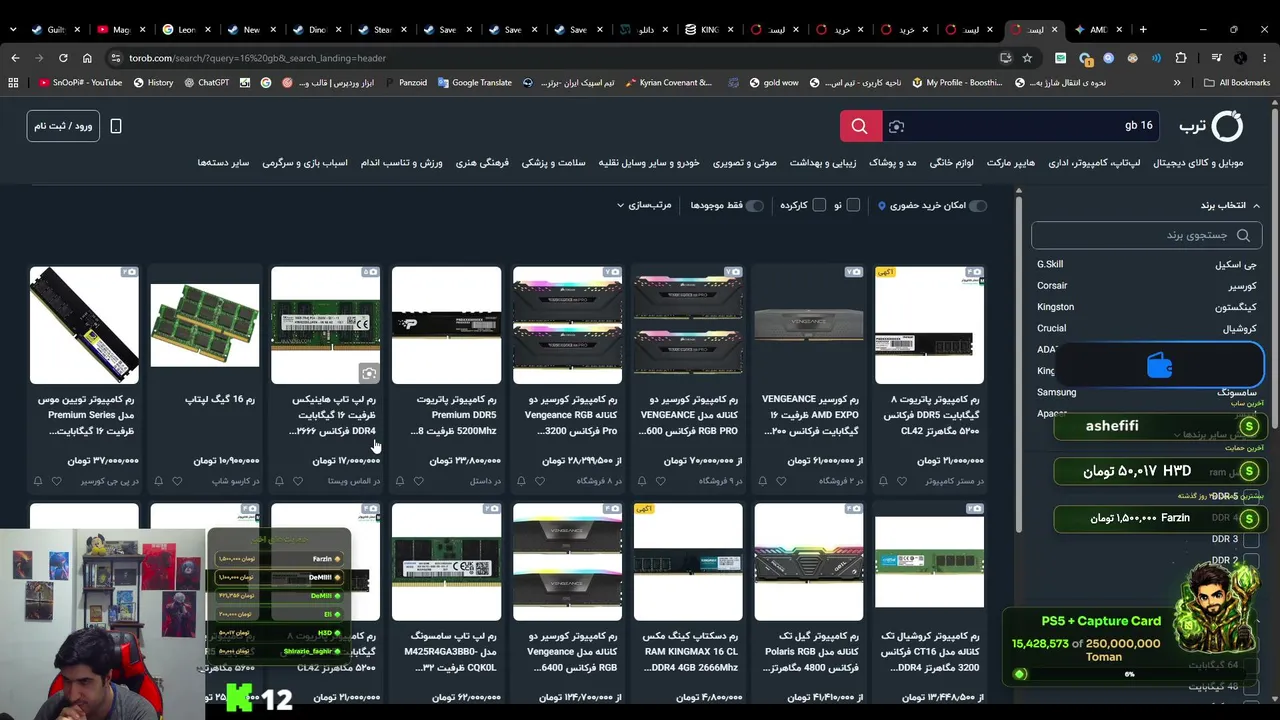Open laptop, computer, office category menu
The image size is (1280, 720).
tap(1094, 162)
